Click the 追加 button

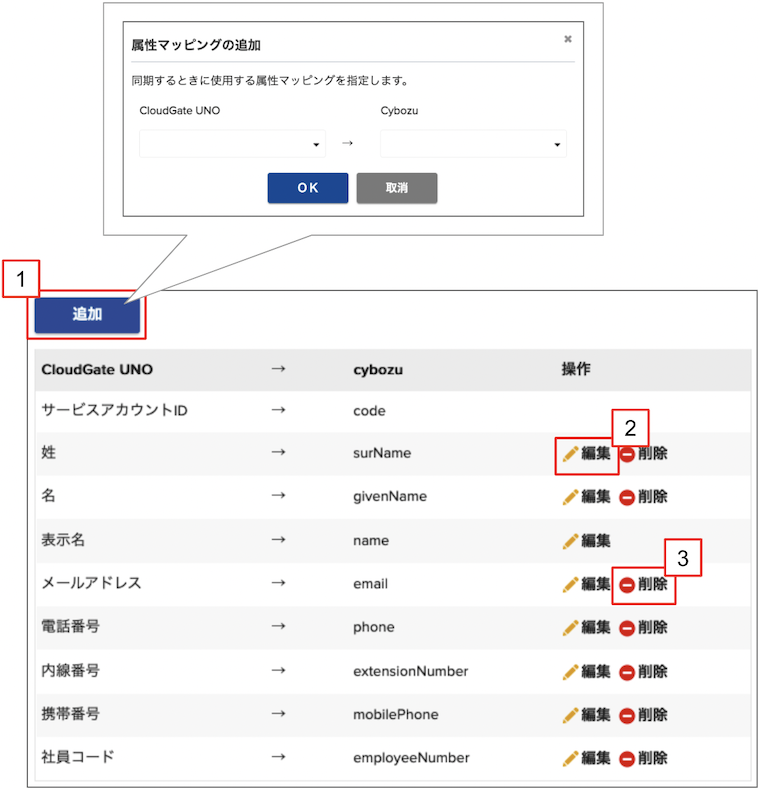87,314
